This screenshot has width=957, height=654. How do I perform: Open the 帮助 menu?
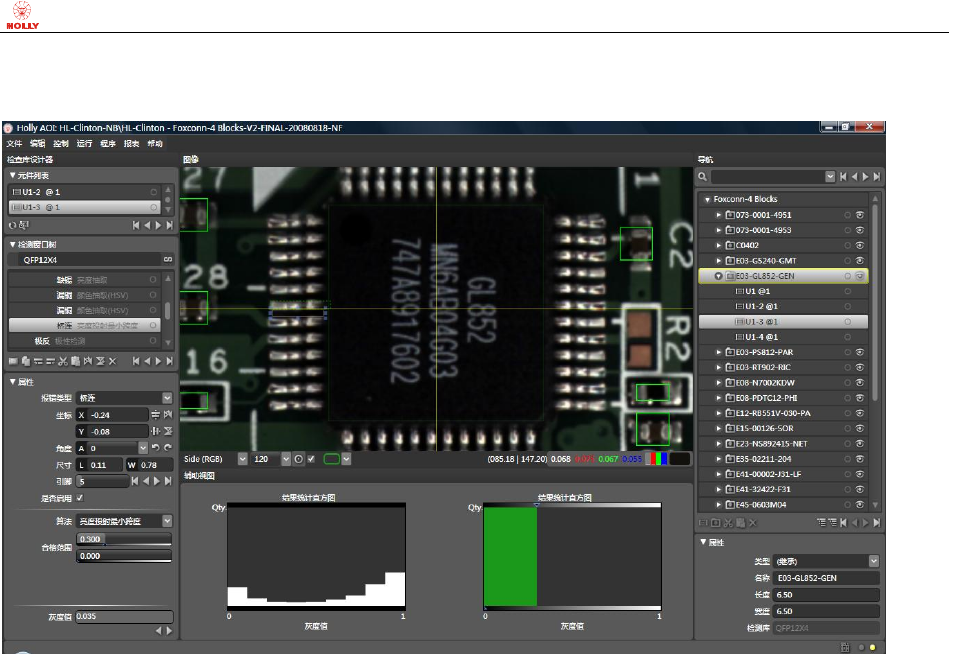(155, 144)
